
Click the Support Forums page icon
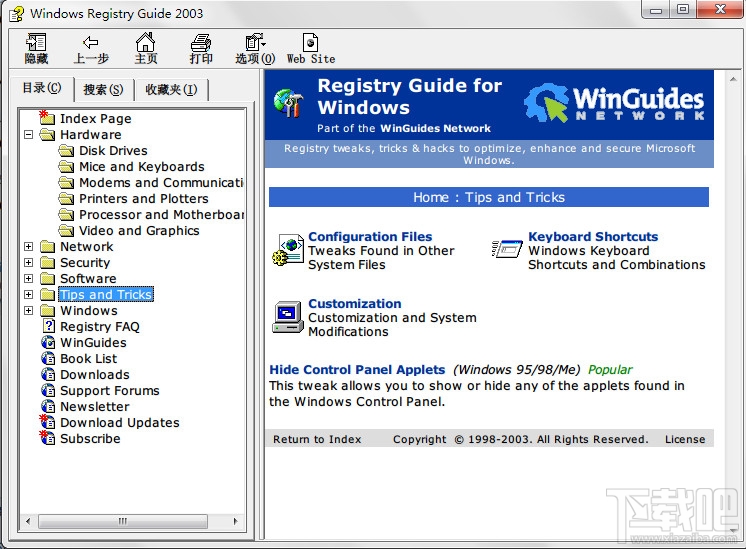click(x=48, y=391)
